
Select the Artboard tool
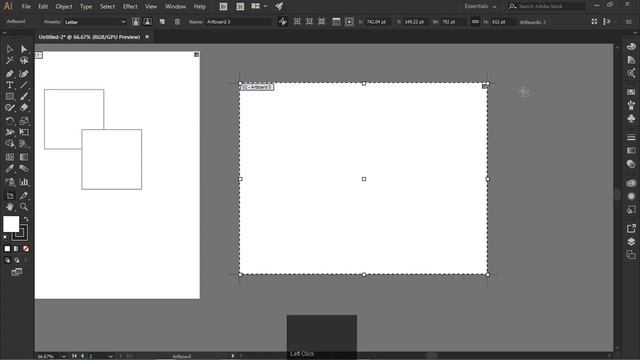point(9,196)
